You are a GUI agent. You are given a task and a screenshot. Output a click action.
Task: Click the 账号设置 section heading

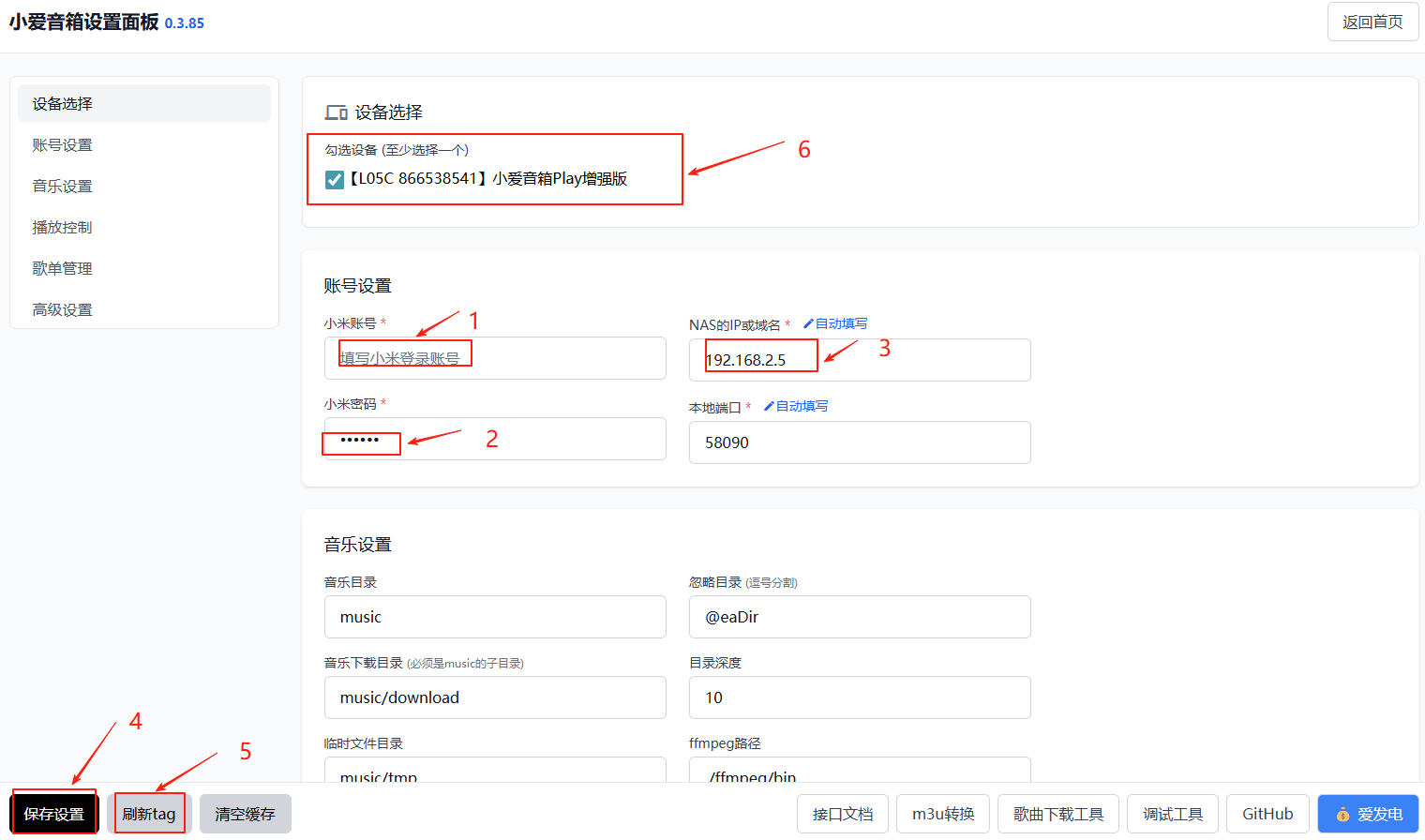tap(358, 286)
